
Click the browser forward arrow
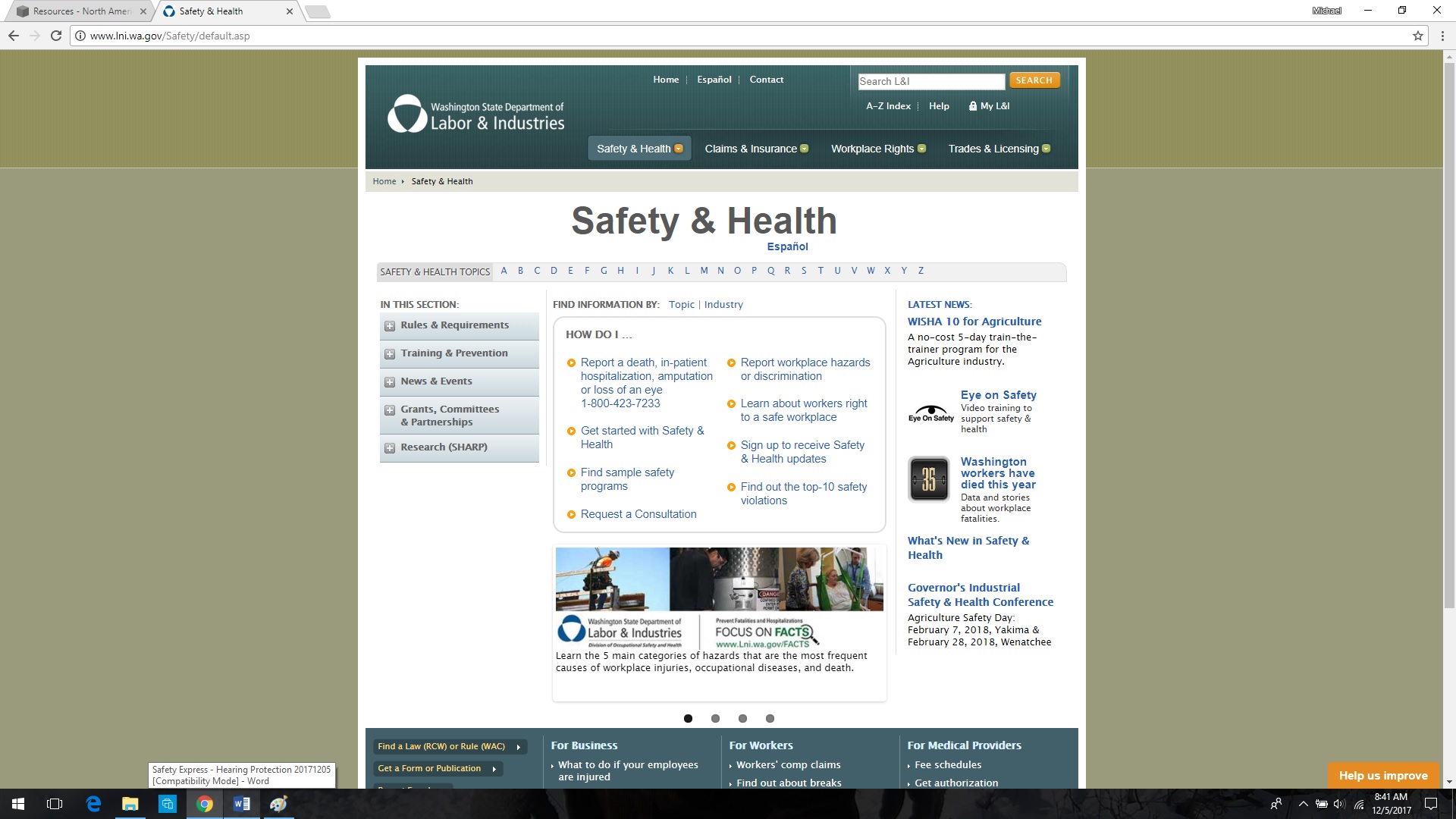[35, 36]
